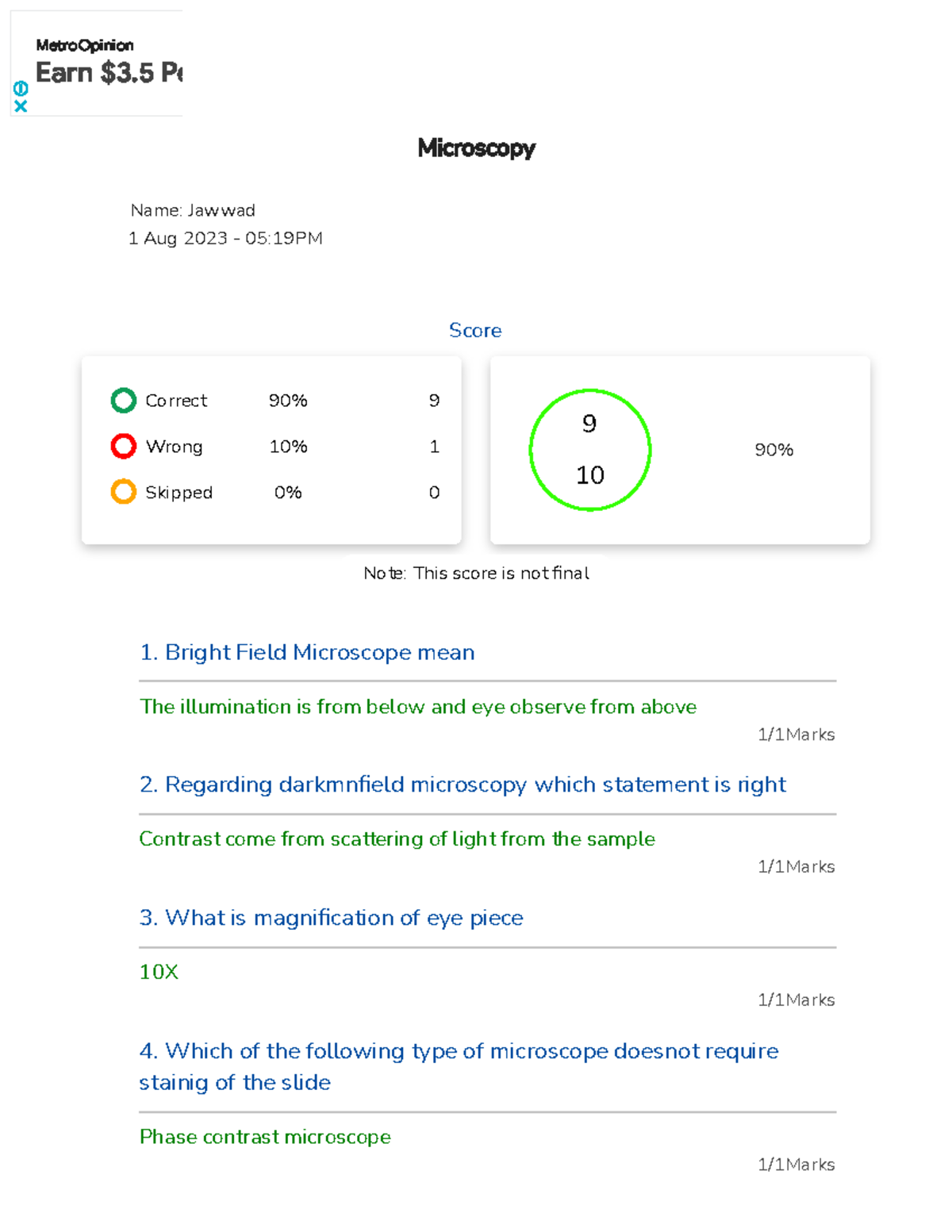Expand question 1 'Bright Field Microscope mean'
This screenshot has height=1232, width=952.
tap(307, 652)
